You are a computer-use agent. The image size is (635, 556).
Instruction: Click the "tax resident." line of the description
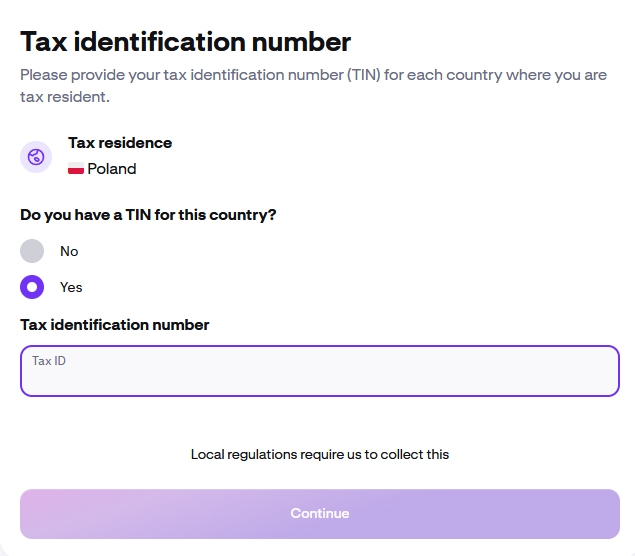tap(65, 97)
